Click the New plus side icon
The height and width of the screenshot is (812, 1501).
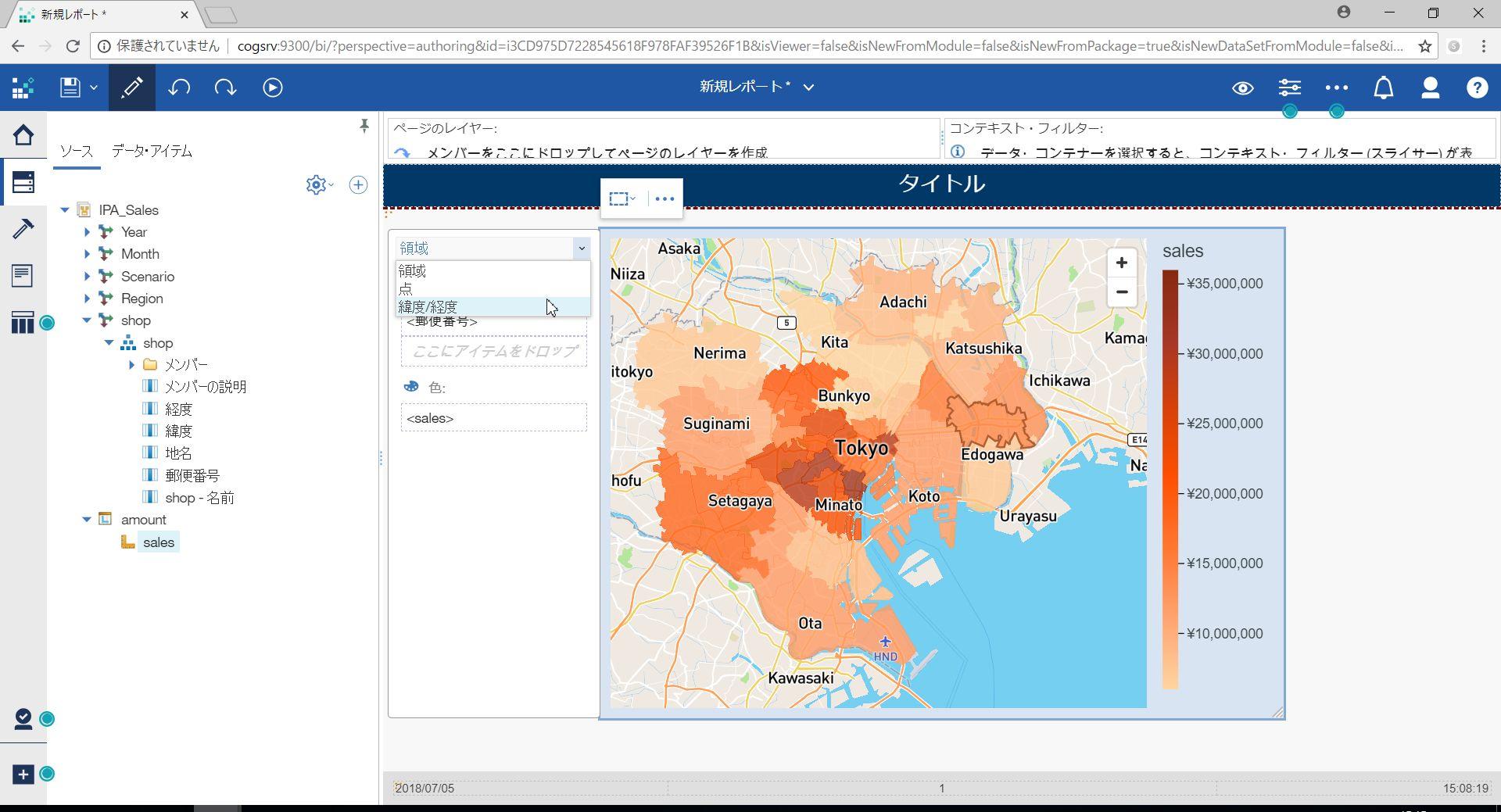[23, 774]
